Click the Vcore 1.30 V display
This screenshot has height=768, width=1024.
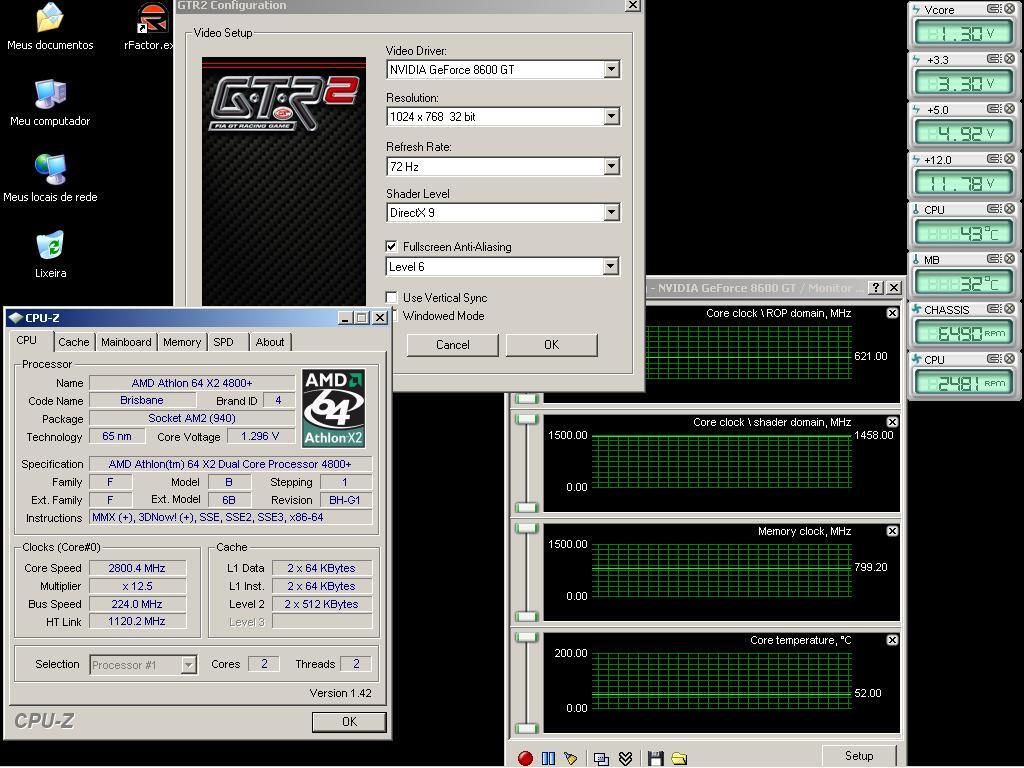click(964, 32)
